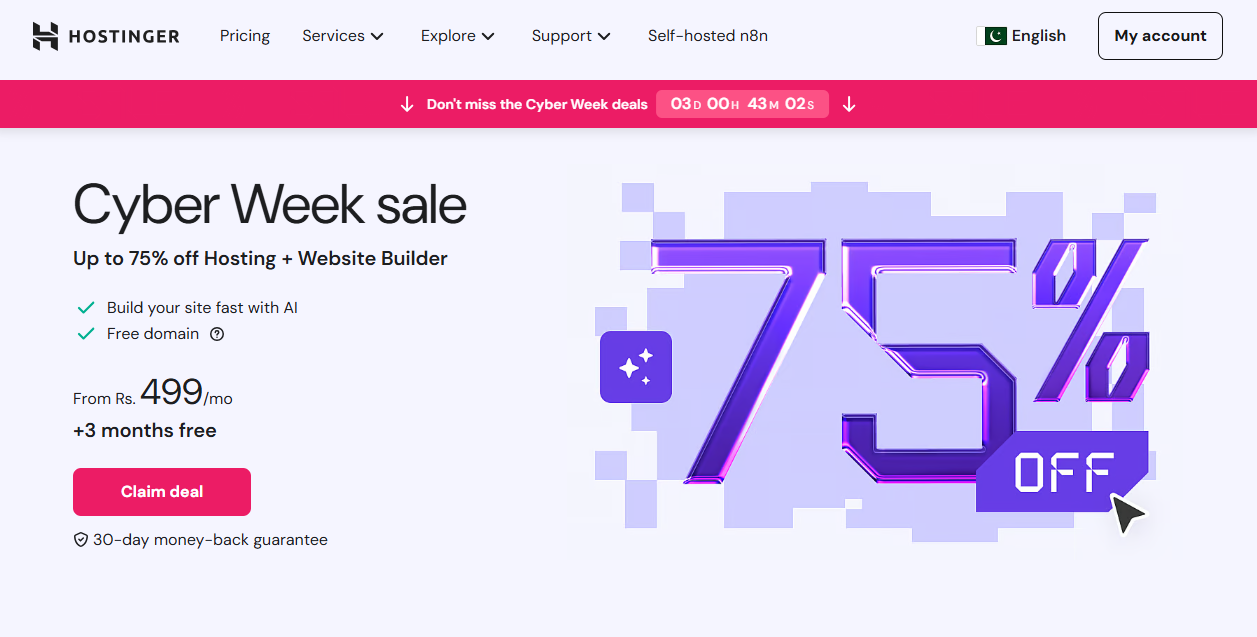Click the right downward arrow in the banner

coord(849,103)
